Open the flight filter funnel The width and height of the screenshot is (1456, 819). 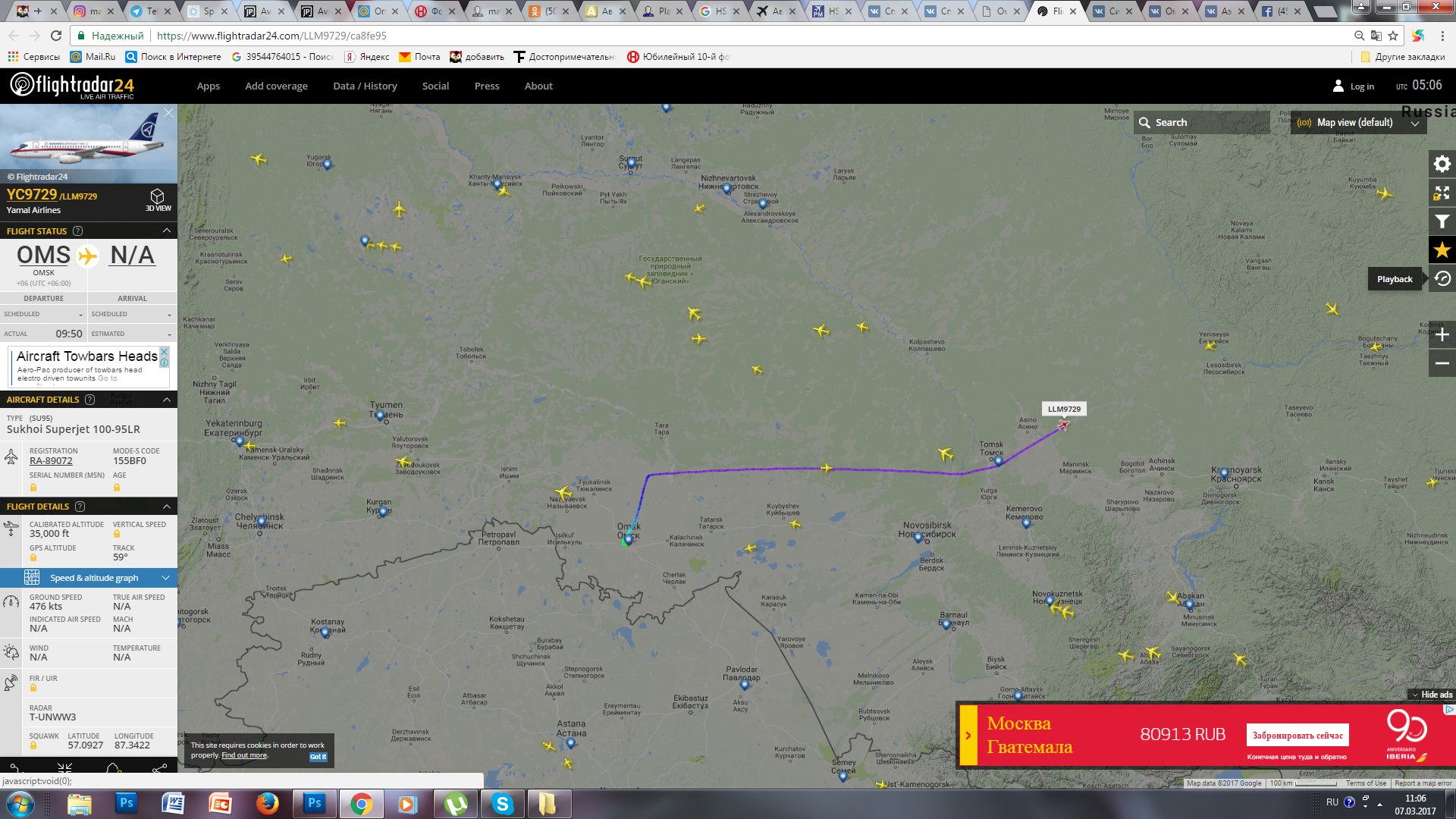pyautogui.click(x=1442, y=221)
